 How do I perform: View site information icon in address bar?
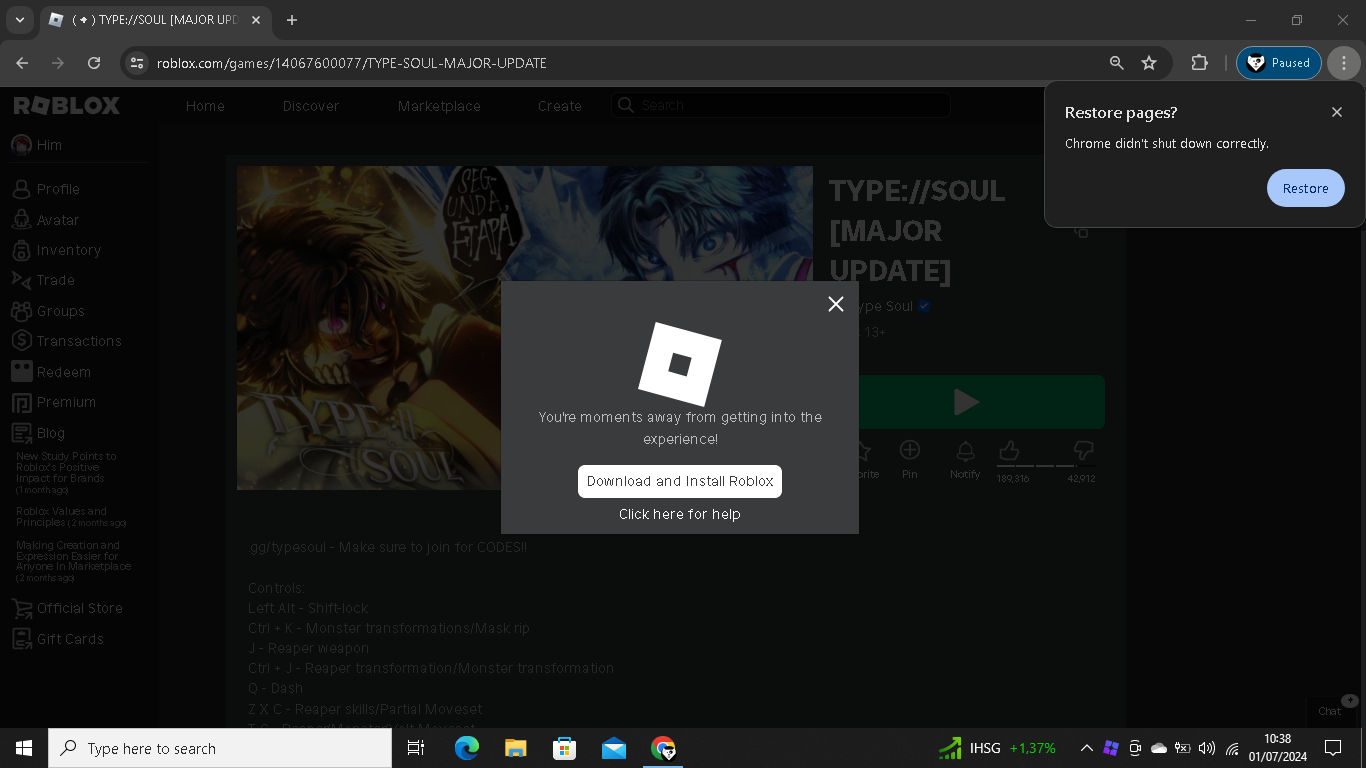(x=137, y=63)
